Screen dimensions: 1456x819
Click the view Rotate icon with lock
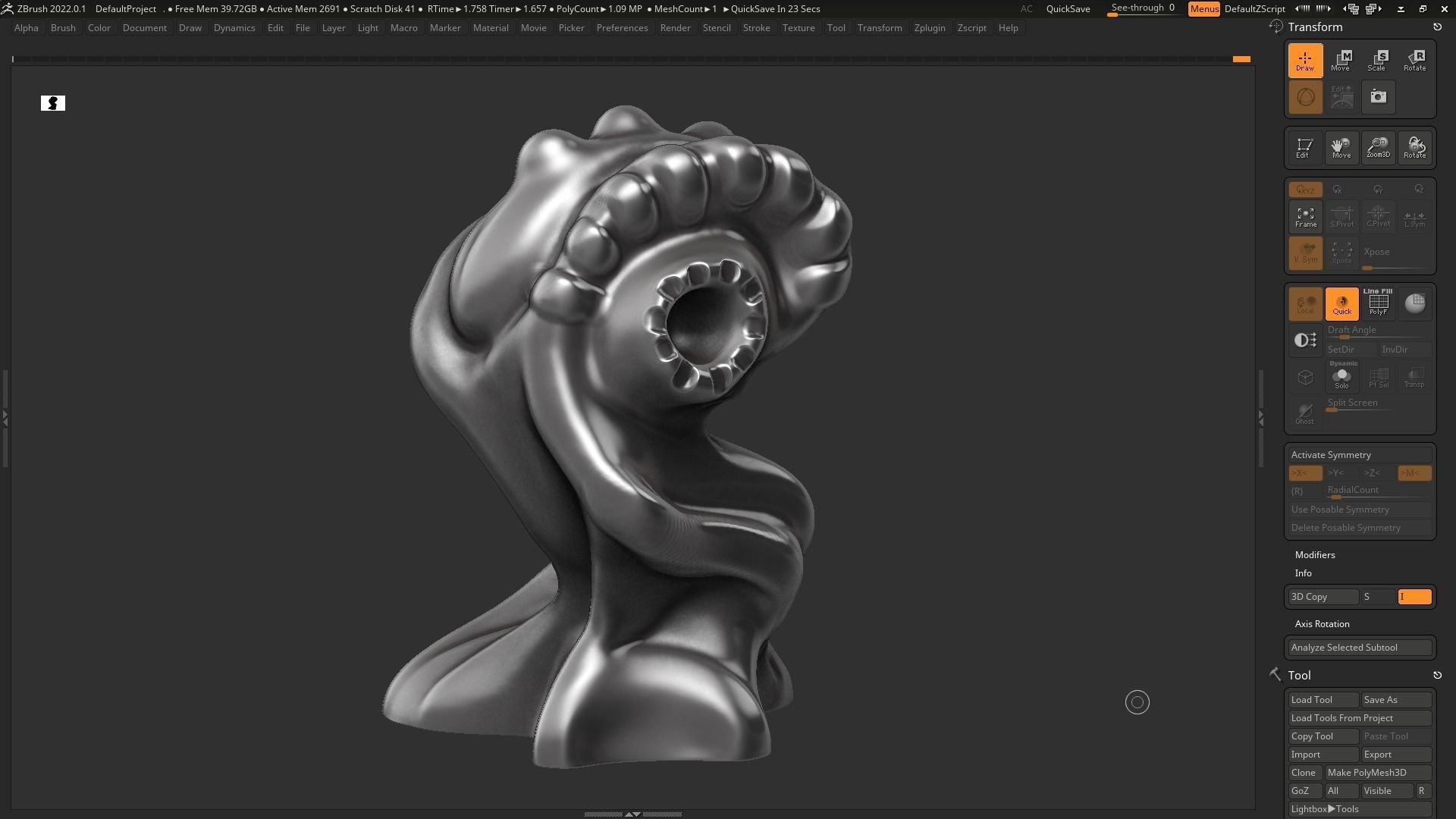tap(1414, 147)
